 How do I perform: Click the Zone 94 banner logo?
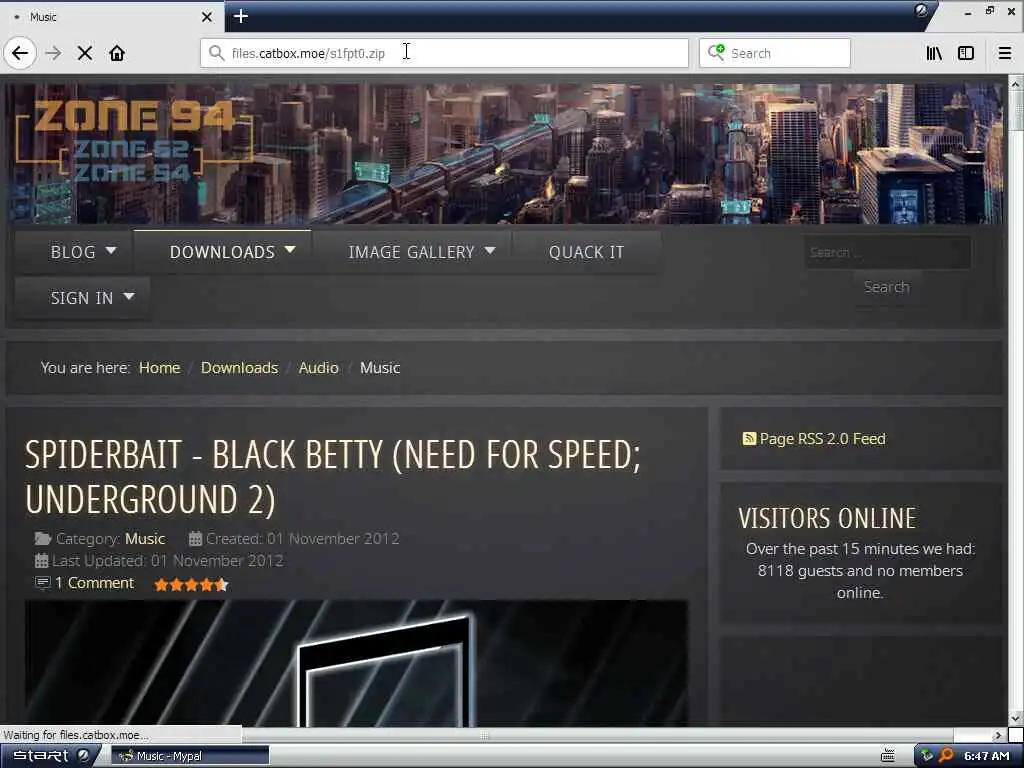134,140
